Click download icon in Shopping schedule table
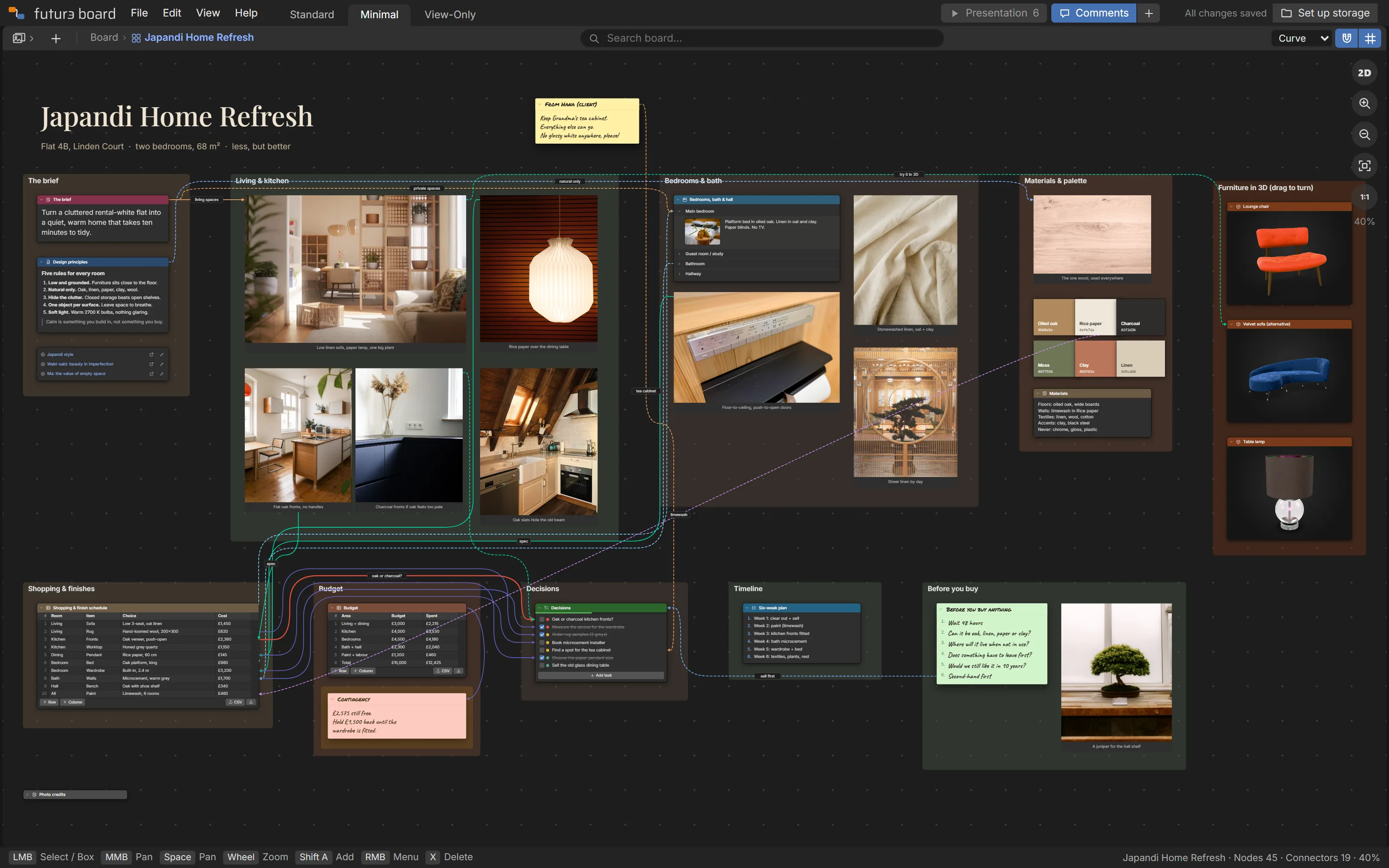The height and width of the screenshot is (868, 1389). pos(251,702)
